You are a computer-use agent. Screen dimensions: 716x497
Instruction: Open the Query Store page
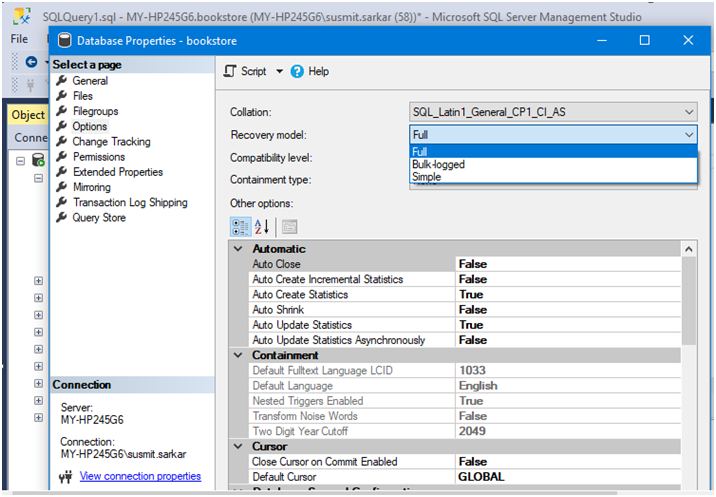coord(99,217)
